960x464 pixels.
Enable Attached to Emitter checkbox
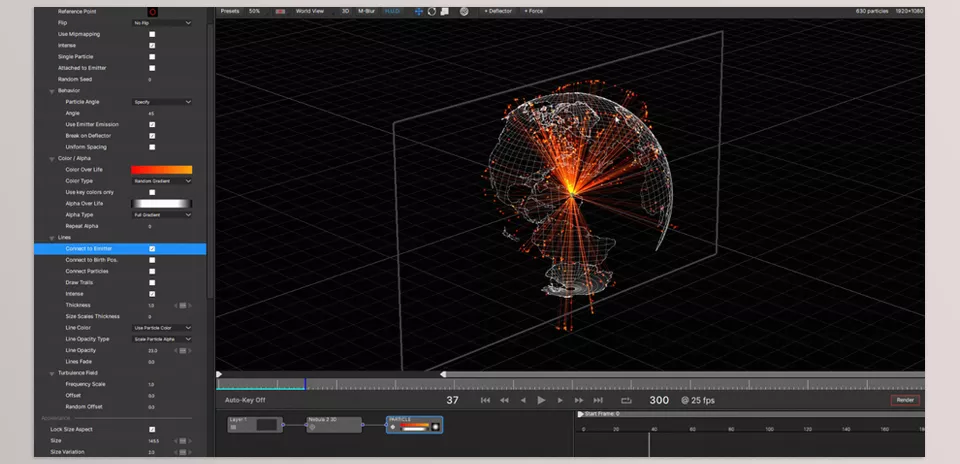152,68
